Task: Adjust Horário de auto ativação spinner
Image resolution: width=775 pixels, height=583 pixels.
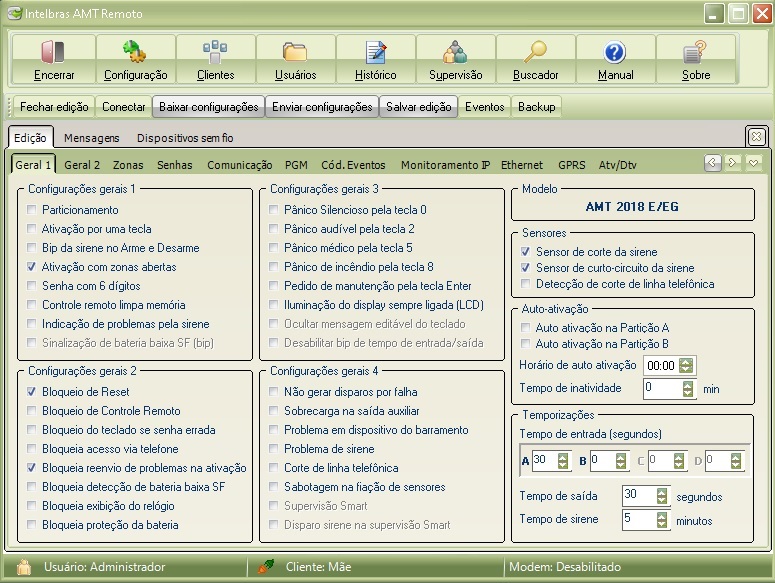Action: point(686,366)
